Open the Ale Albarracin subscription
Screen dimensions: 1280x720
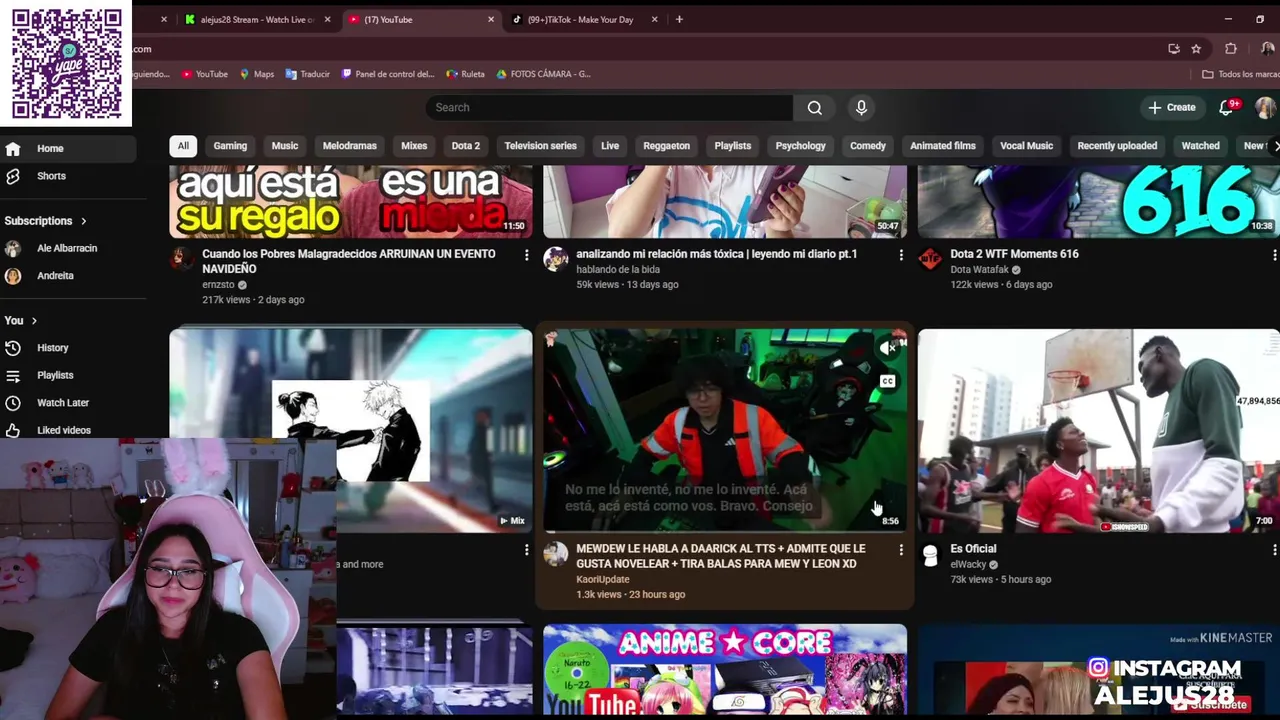coord(68,248)
